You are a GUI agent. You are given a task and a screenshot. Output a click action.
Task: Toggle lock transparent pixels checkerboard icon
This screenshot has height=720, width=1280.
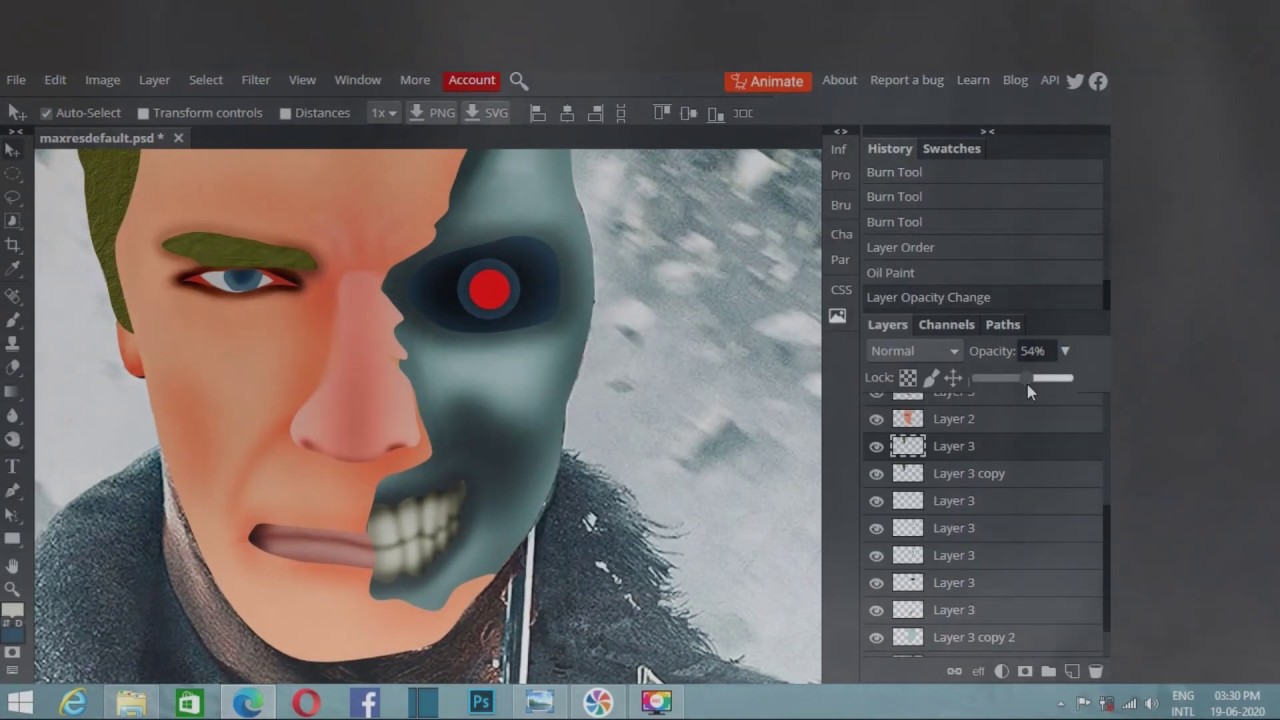click(907, 378)
